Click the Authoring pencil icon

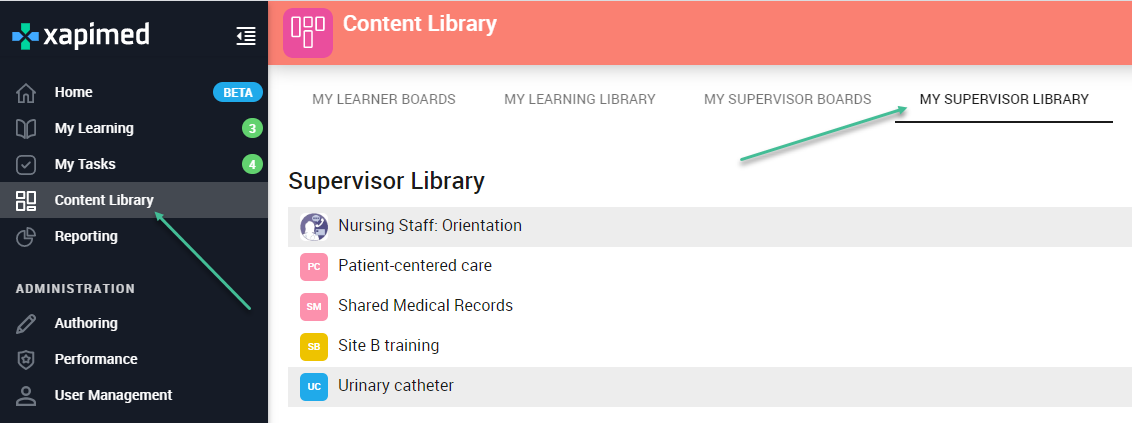point(26,323)
